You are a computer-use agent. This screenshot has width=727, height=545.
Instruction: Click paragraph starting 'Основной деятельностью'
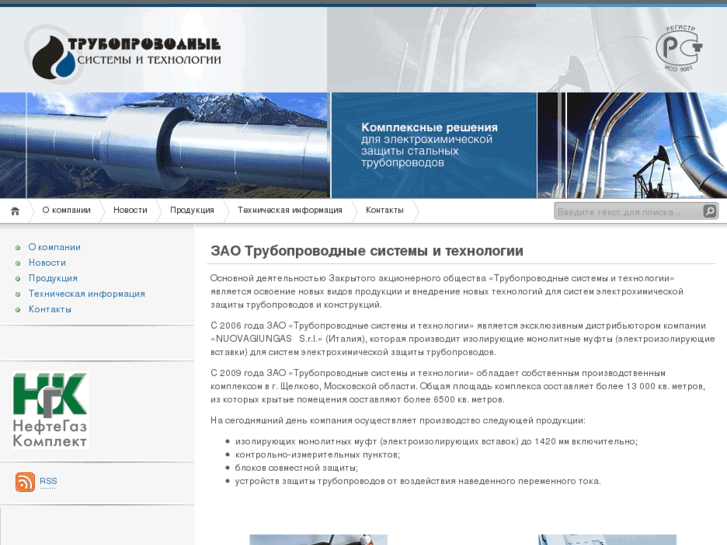tap(446, 291)
